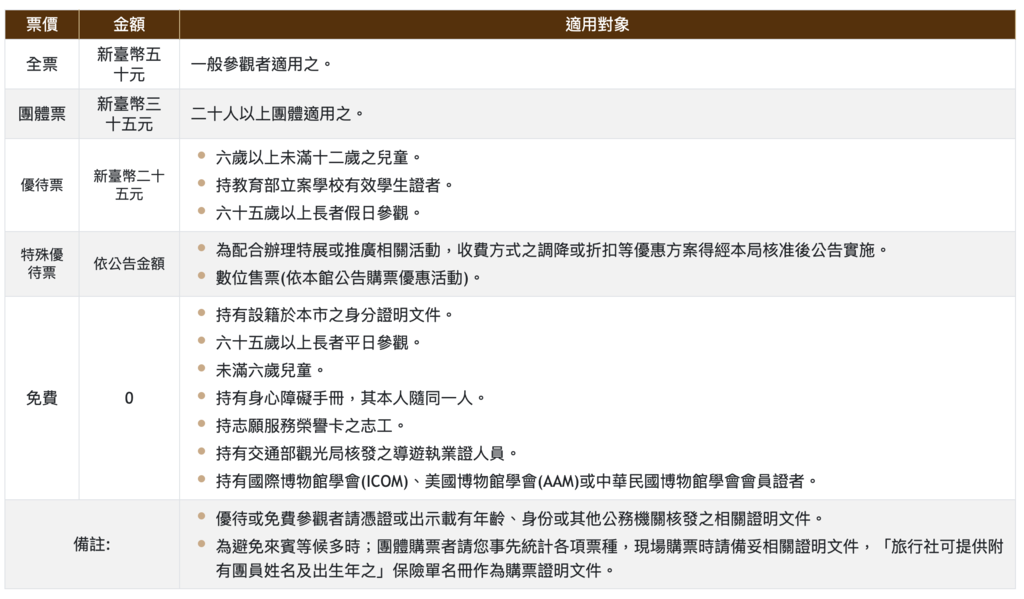
Task: Select the 特殊優待票 ticket type cell
Action: 42,263
